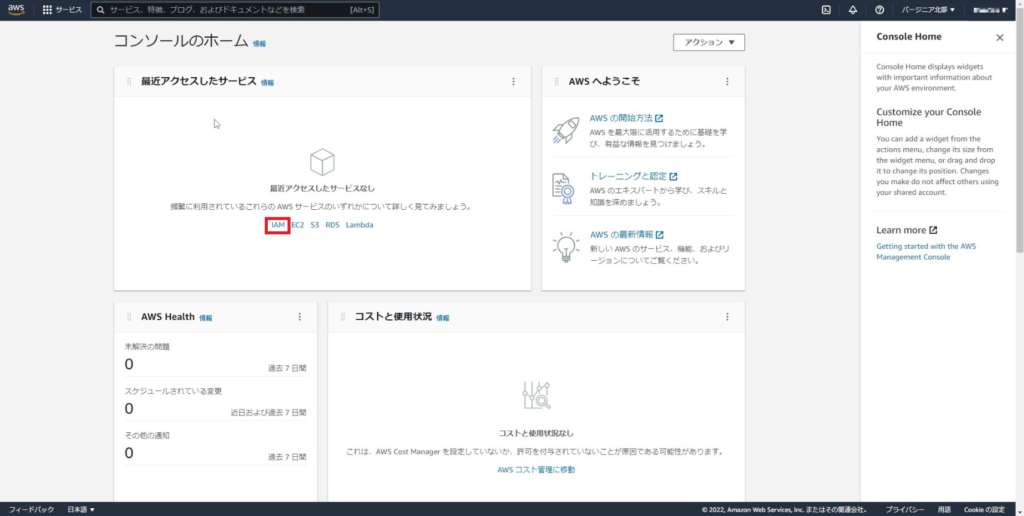Open the IAM service link

278,225
